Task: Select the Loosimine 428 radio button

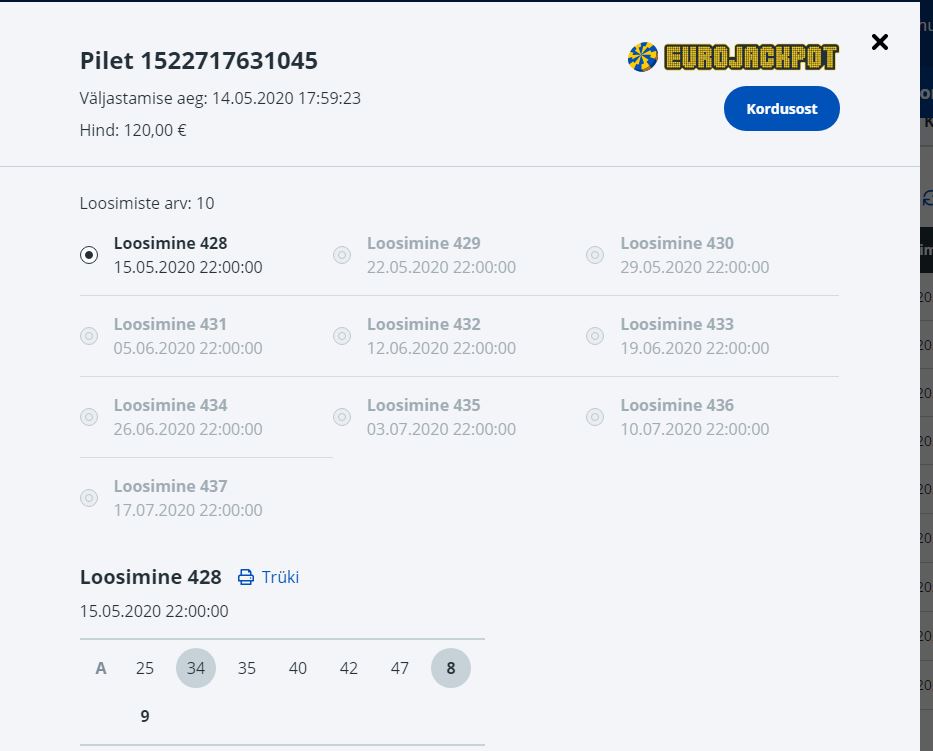Action: pyautogui.click(x=89, y=255)
